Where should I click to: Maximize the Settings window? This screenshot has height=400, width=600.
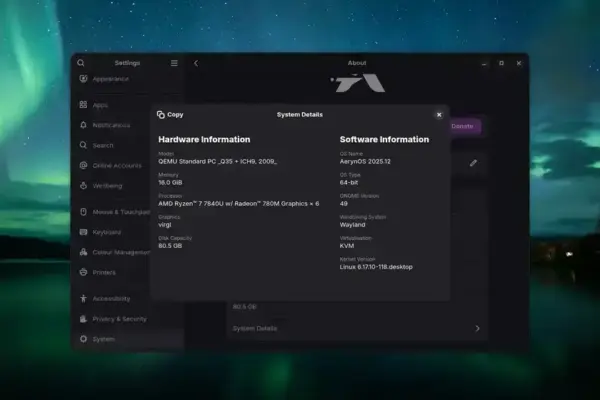pos(501,63)
